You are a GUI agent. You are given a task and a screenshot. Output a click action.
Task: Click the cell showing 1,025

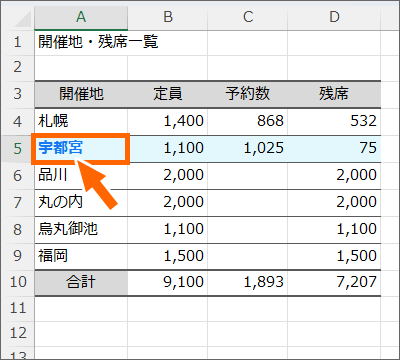[248, 149]
